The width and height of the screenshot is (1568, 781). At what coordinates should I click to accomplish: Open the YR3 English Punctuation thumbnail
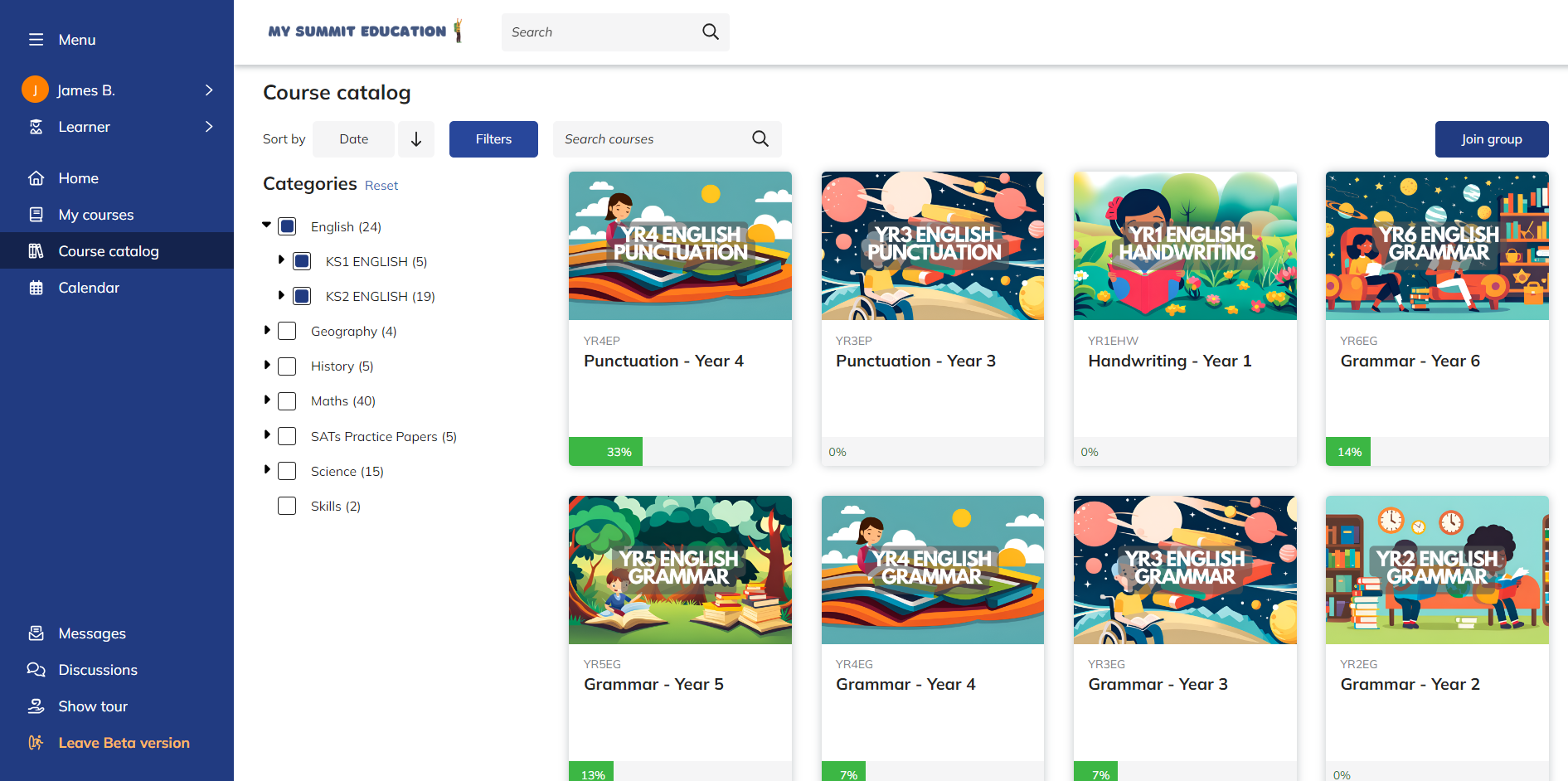click(x=933, y=245)
